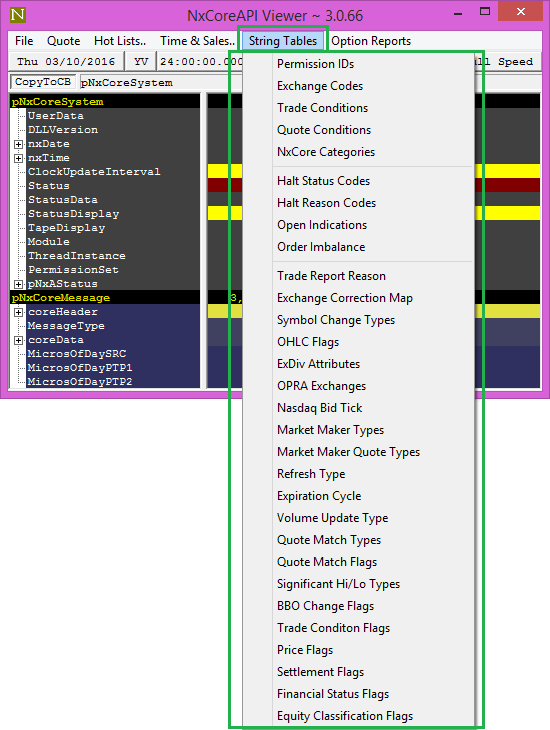Select Price Flags entry

tap(305, 650)
